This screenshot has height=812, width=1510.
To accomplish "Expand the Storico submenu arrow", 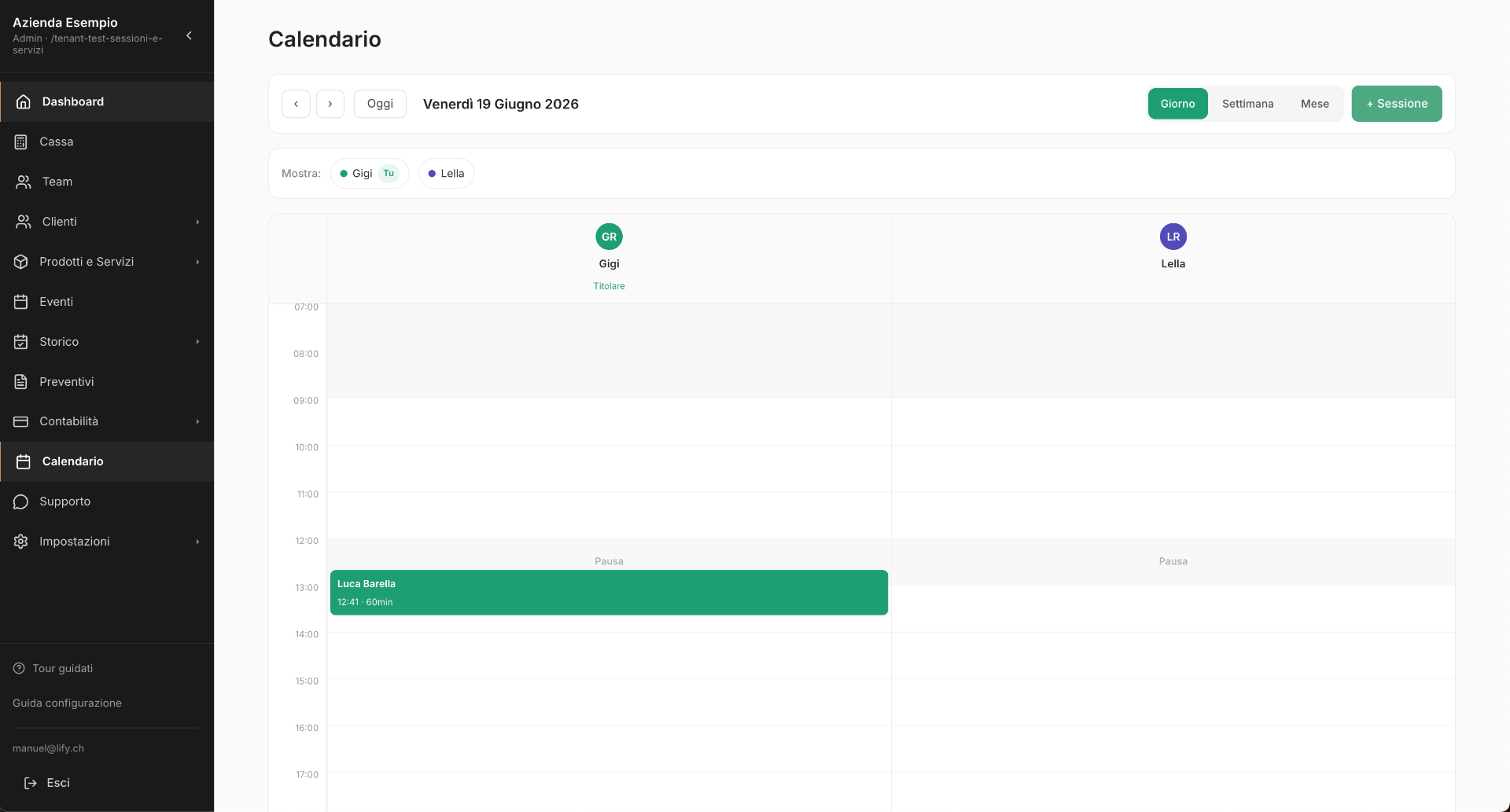I will coord(197,342).
